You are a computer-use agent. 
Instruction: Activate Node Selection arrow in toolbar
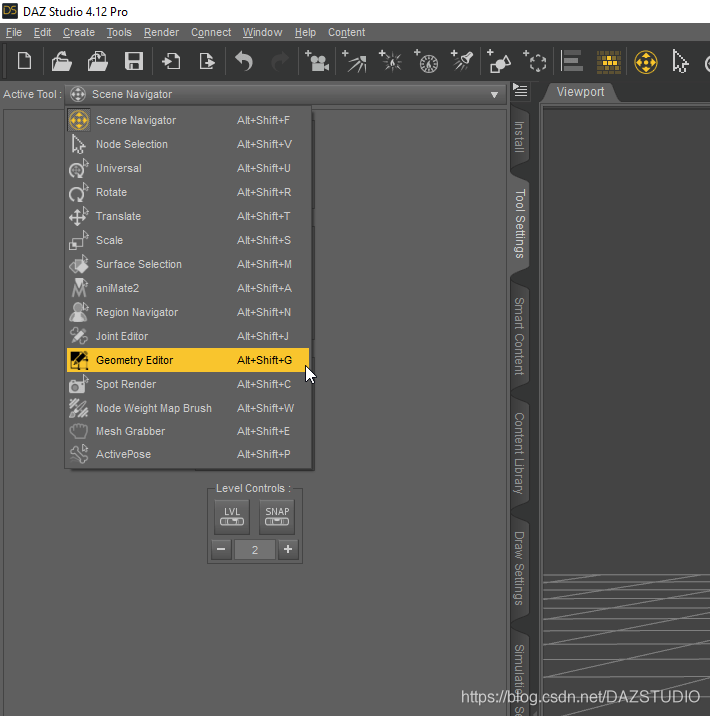click(x=680, y=62)
